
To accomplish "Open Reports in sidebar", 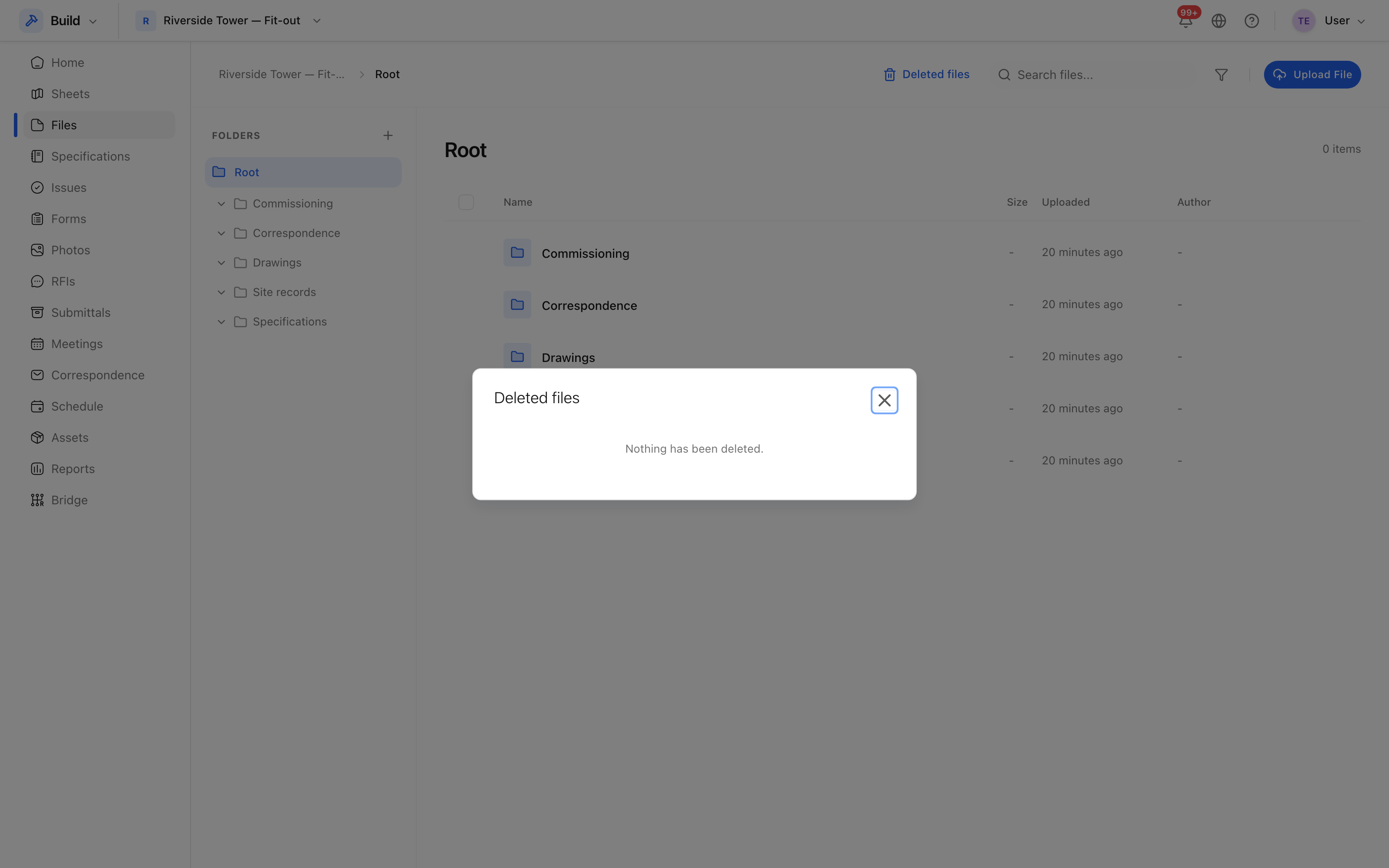I will point(99,469).
